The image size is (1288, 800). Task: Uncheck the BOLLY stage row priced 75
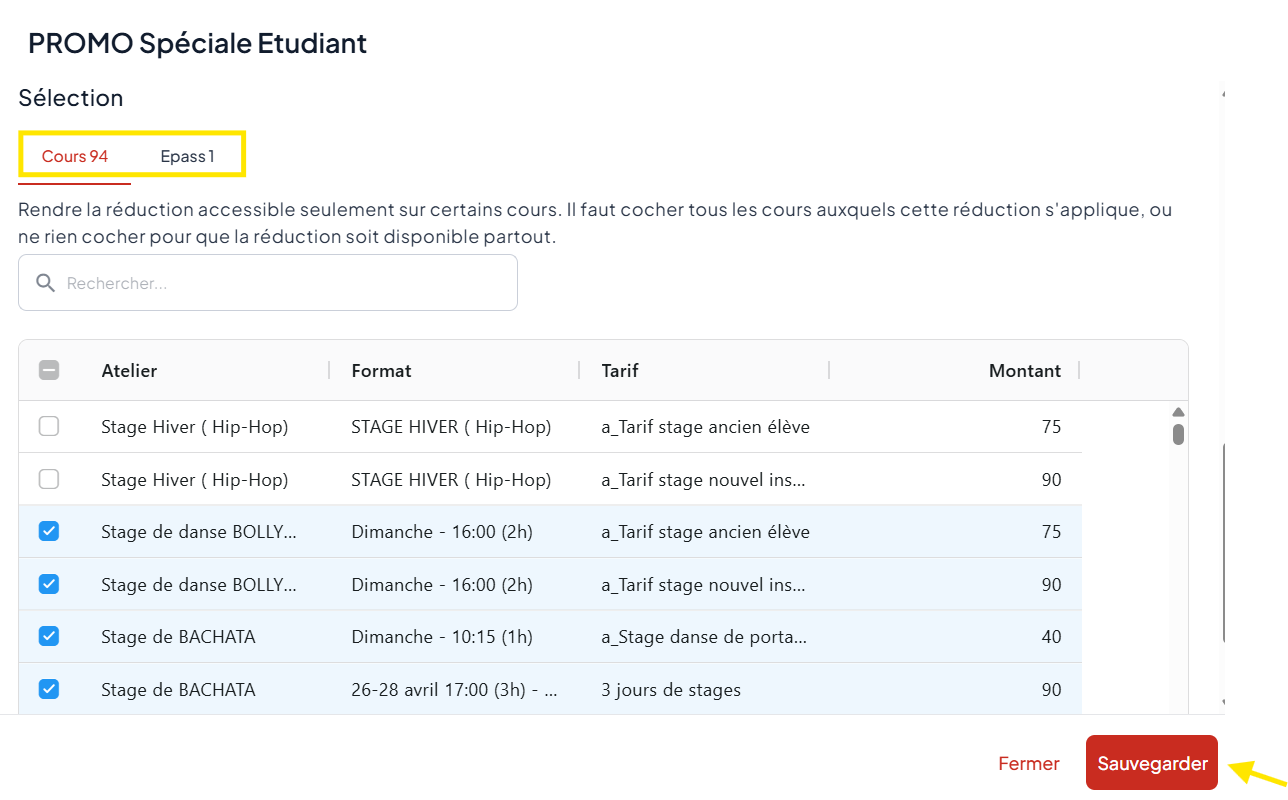tap(48, 532)
